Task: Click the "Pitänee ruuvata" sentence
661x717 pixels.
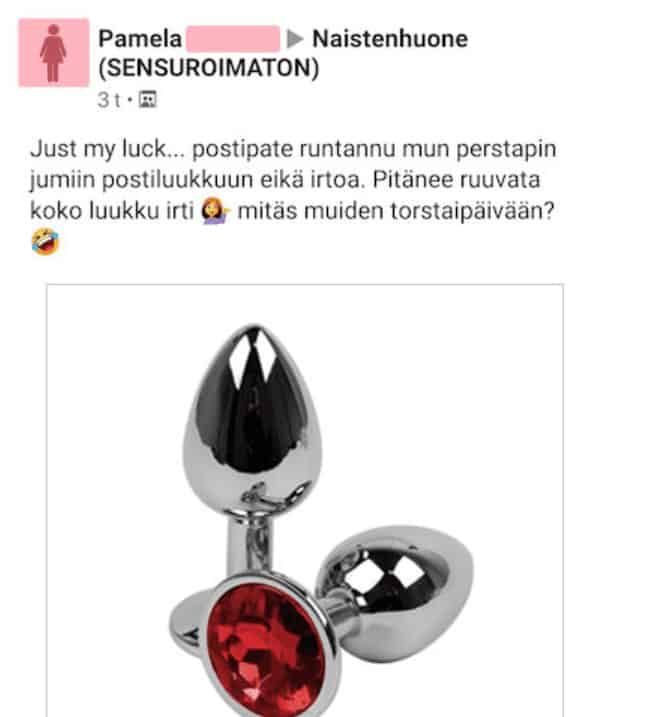Action: pos(456,180)
